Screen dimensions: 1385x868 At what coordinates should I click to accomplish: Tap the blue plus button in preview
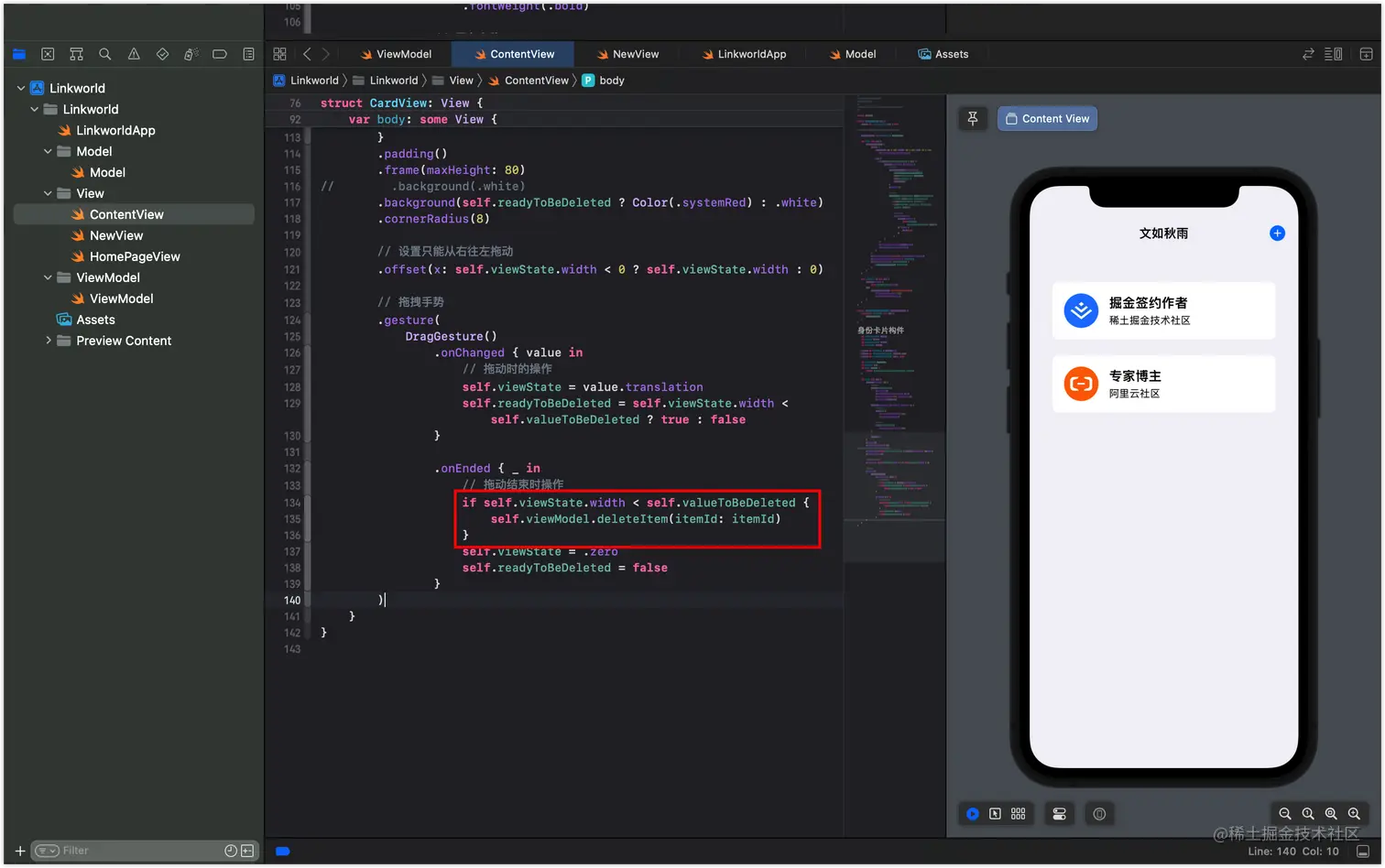1277,233
